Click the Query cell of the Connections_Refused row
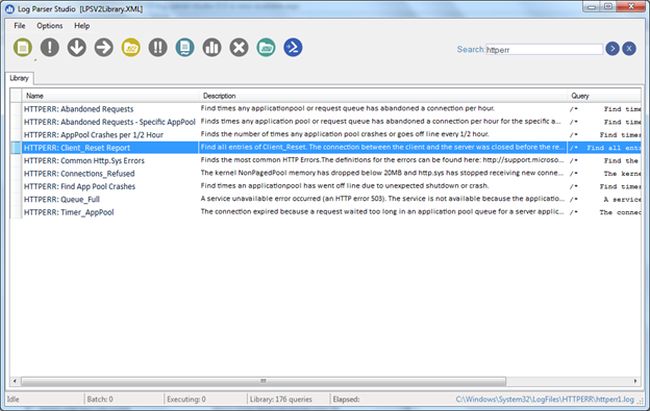 point(604,174)
